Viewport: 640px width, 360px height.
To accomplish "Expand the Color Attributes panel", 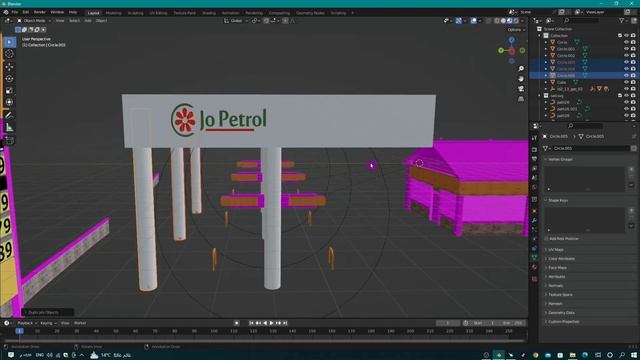I will [561, 258].
